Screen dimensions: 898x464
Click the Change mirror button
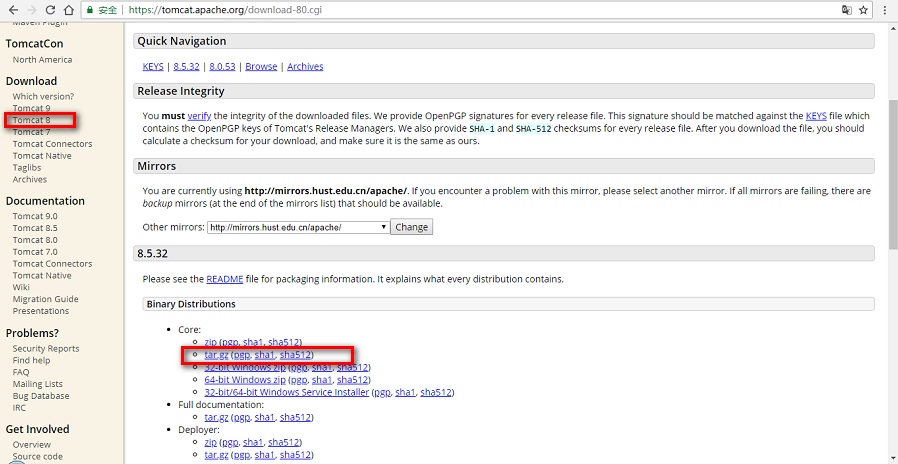tap(412, 227)
